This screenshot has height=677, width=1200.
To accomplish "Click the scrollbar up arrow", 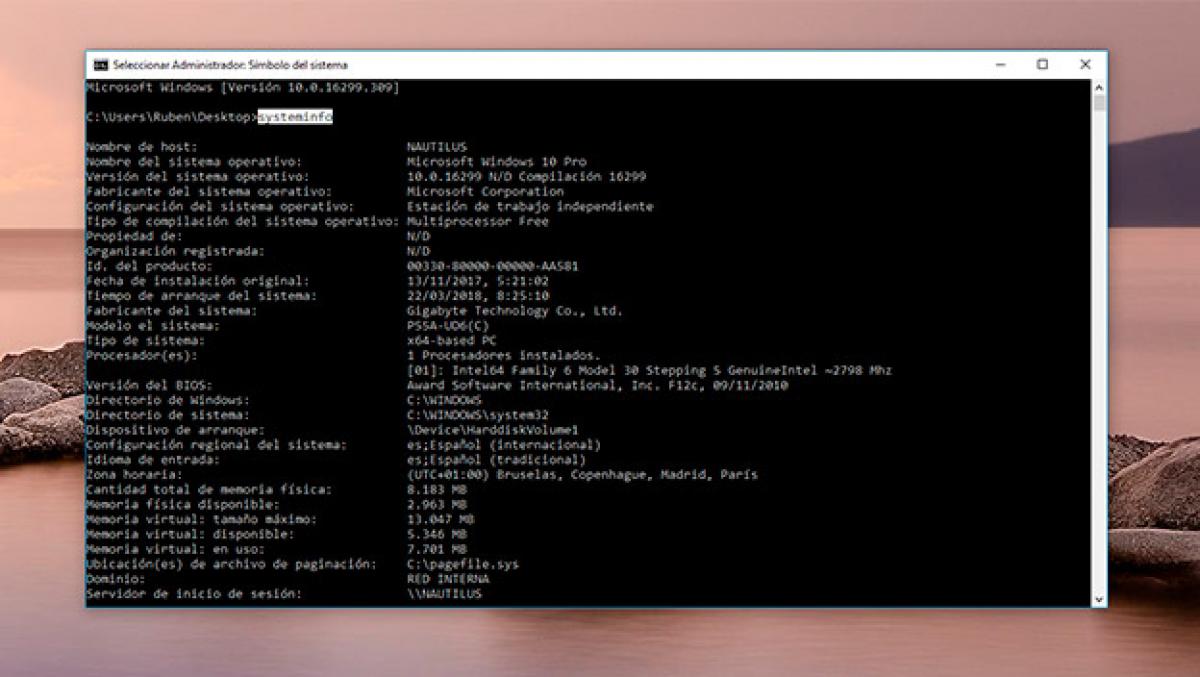I will (x=1099, y=88).
